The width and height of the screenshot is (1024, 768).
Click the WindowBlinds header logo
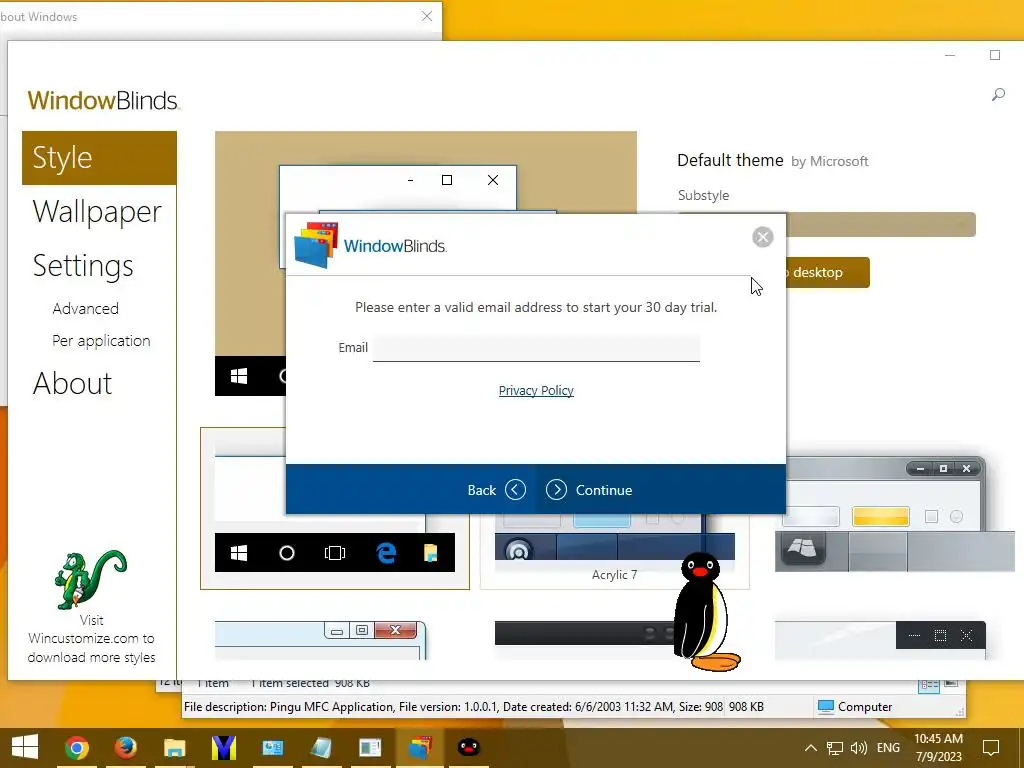click(x=103, y=101)
